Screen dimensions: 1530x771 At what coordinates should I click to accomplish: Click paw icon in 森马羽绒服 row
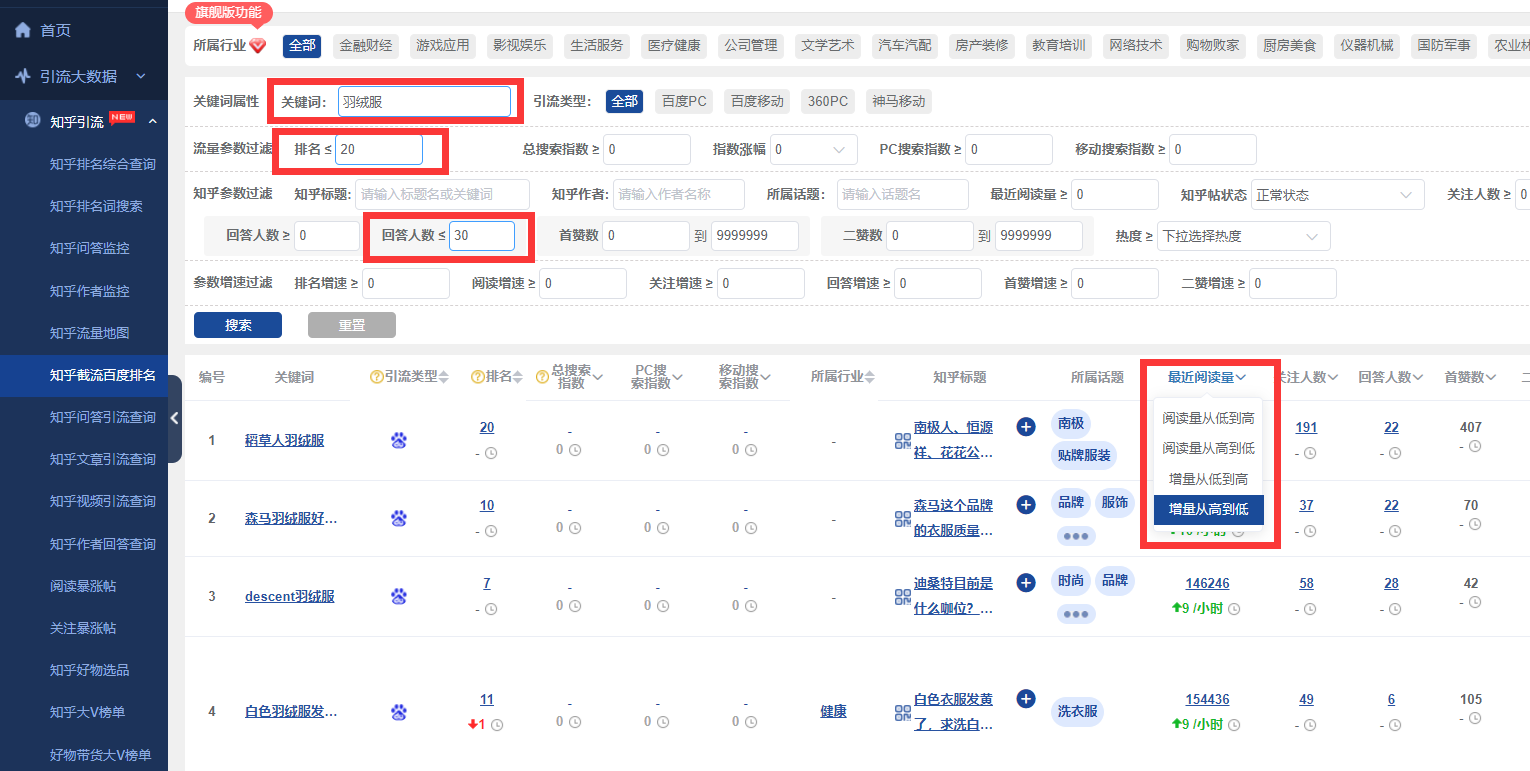click(399, 518)
